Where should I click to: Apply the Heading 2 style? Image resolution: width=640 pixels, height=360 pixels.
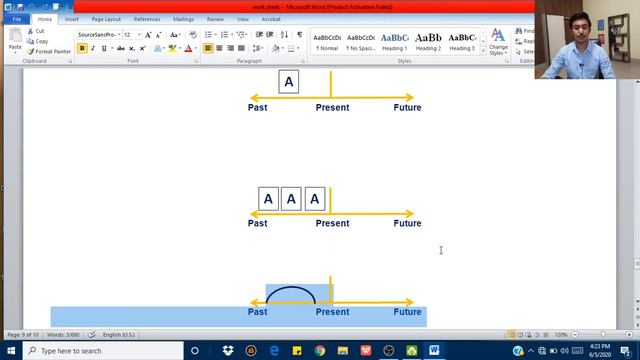point(428,42)
